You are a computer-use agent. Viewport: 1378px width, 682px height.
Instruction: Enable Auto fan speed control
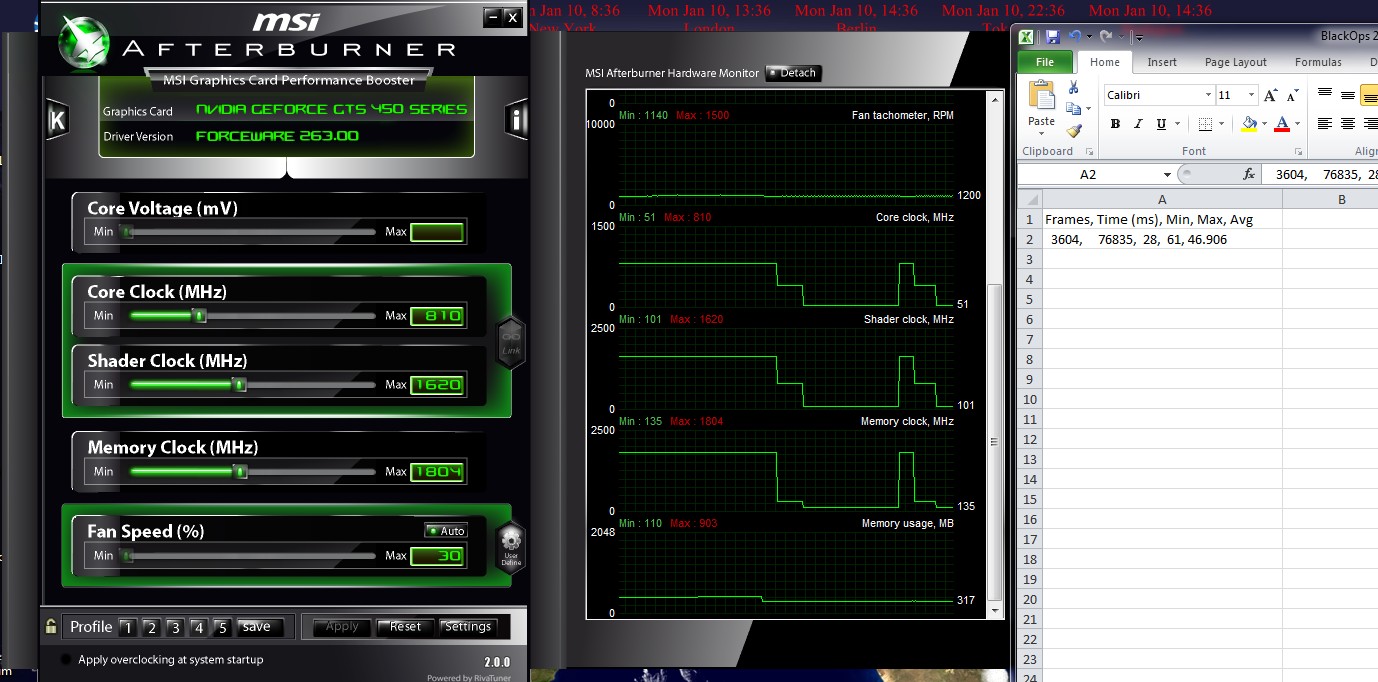point(445,531)
